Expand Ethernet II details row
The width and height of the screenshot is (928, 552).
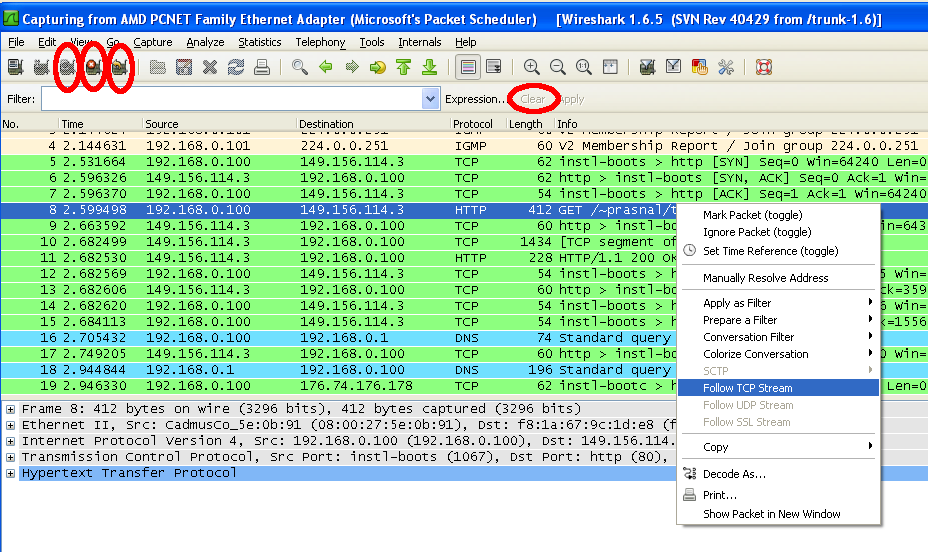click(x=10, y=425)
